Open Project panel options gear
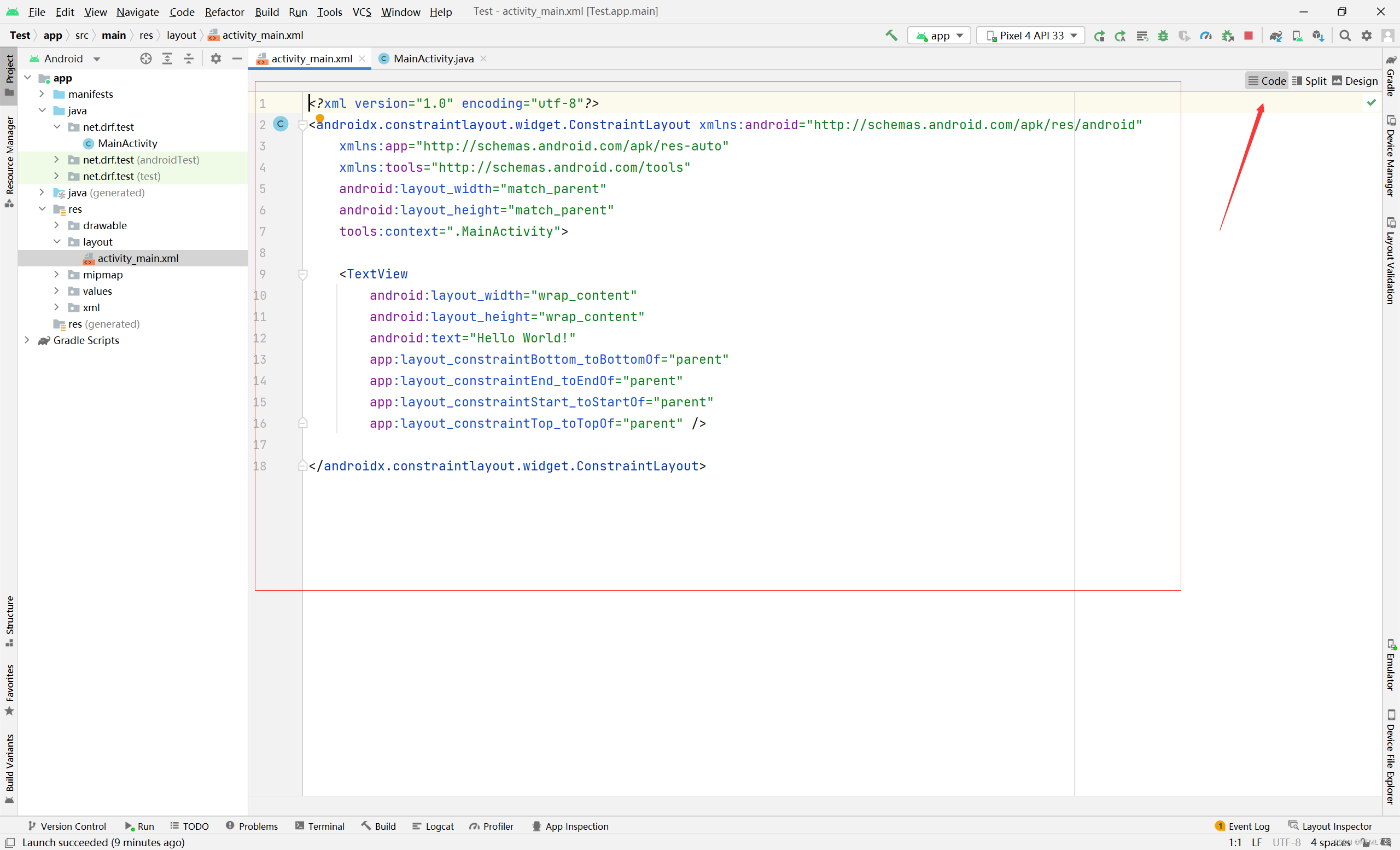 [216, 59]
